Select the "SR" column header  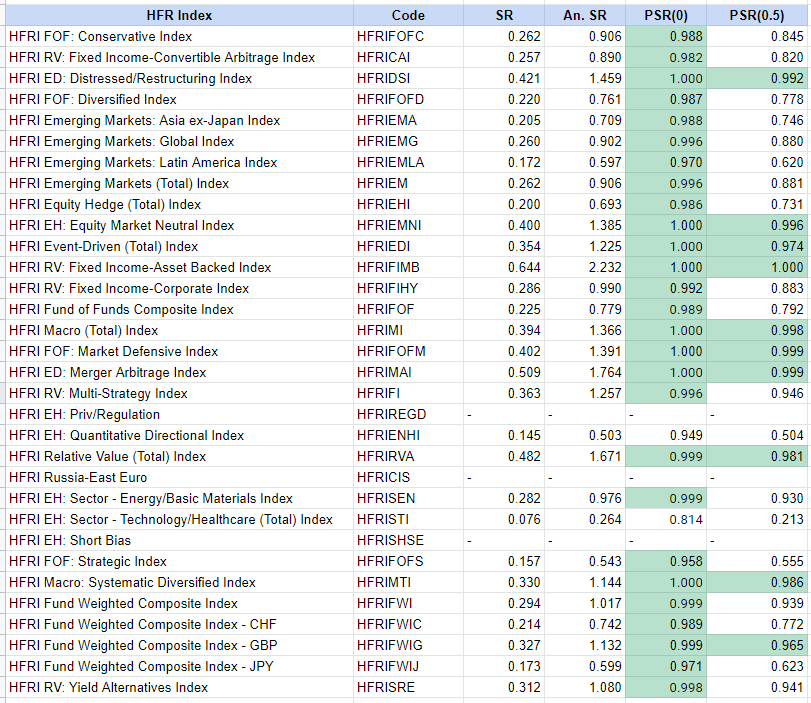(x=504, y=16)
